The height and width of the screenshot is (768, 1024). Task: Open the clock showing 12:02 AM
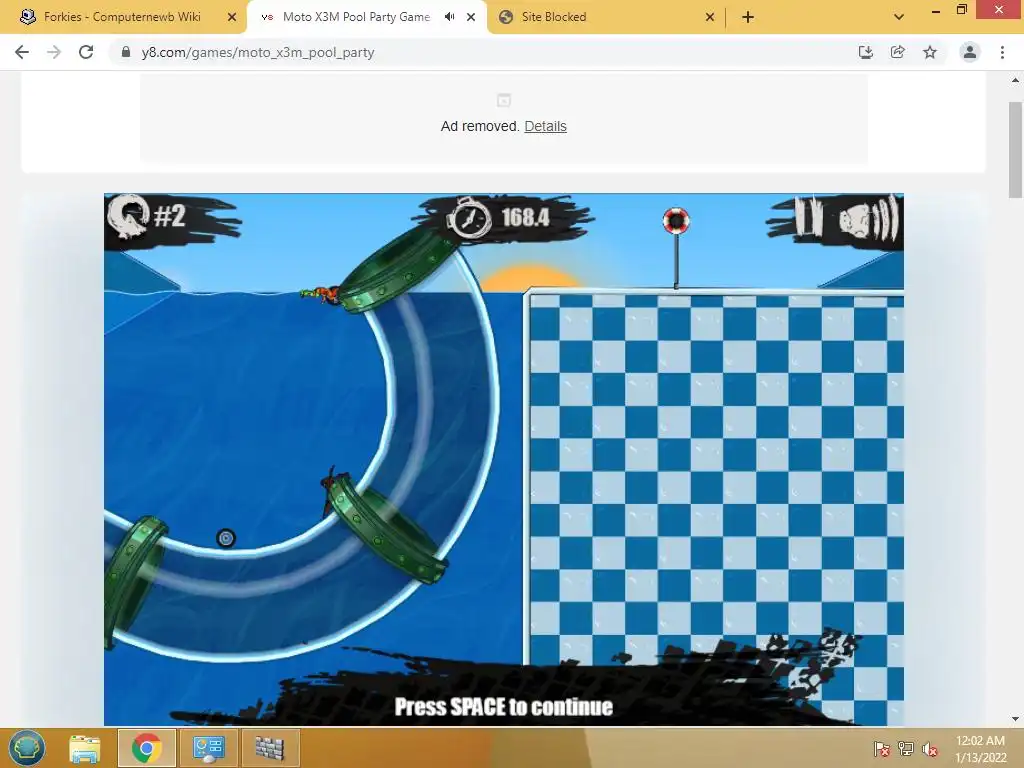(x=980, y=749)
